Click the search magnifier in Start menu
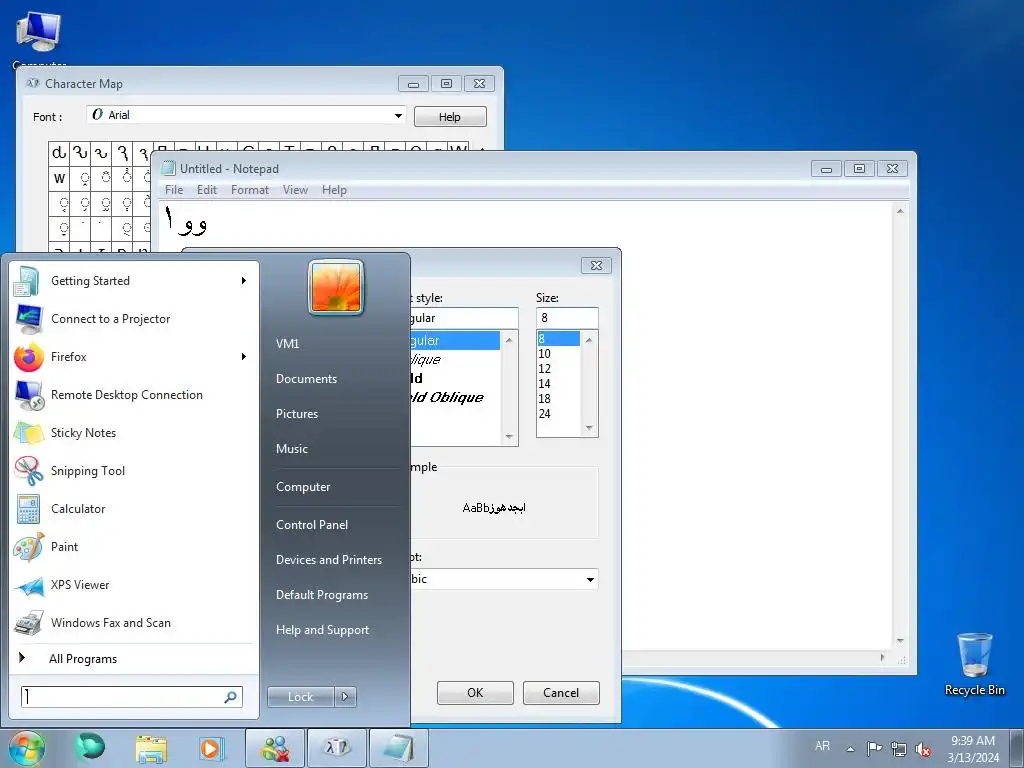Image resolution: width=1024 pixels, height=768 pixels. [230, 697]
